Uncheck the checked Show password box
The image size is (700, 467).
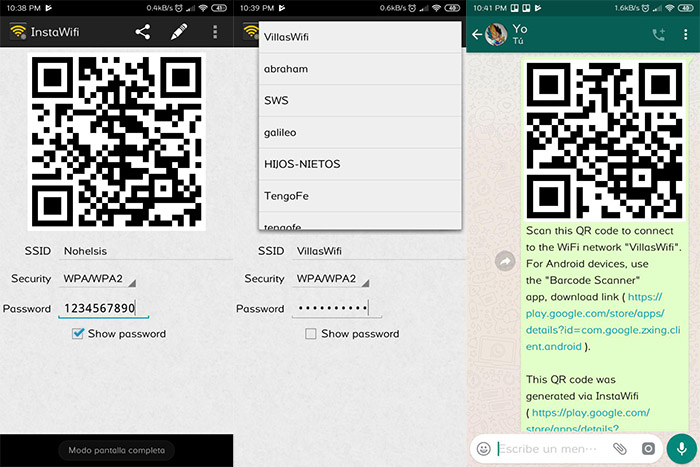click(x=78, y=333)
